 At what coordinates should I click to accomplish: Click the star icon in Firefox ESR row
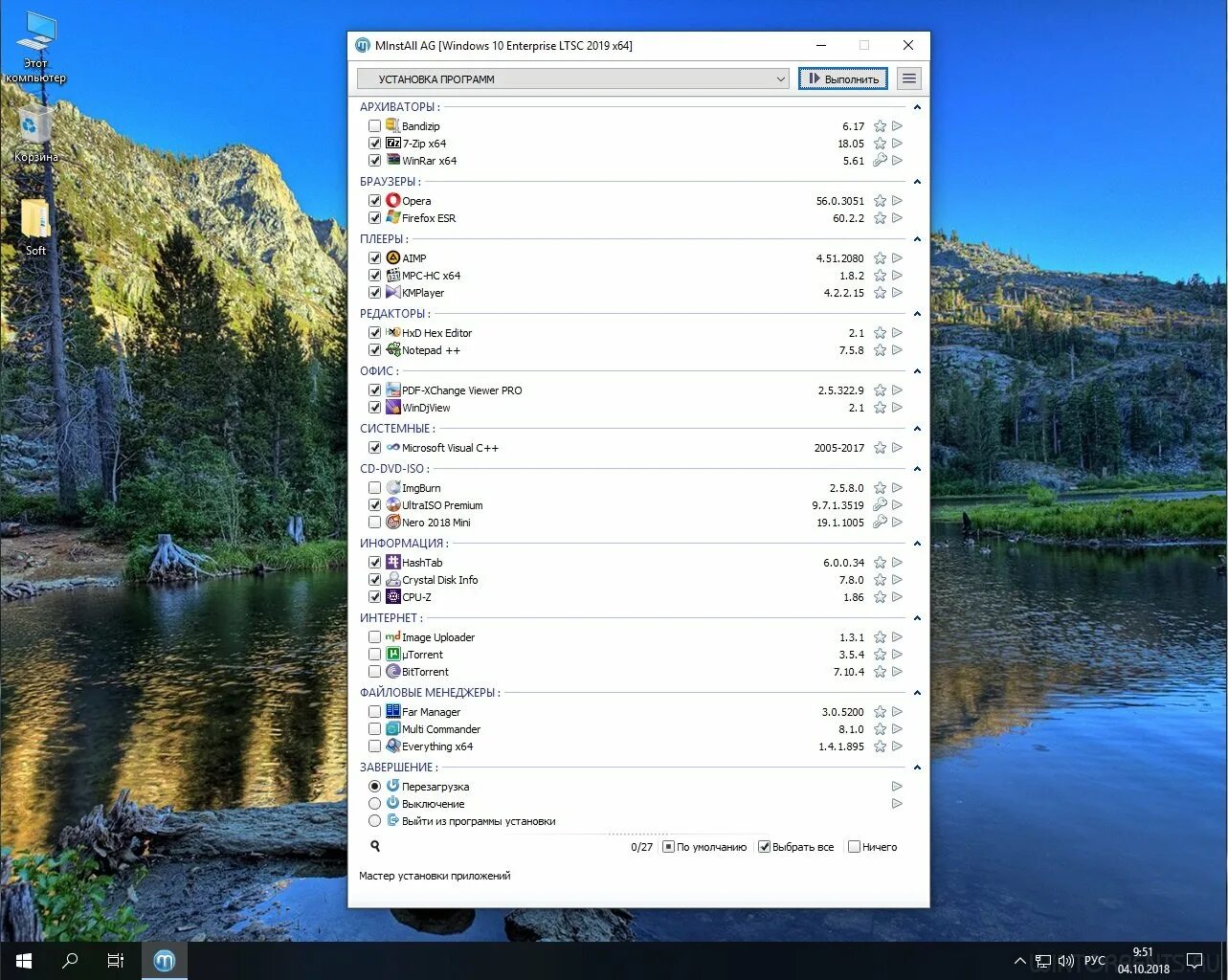coord(880,218)
